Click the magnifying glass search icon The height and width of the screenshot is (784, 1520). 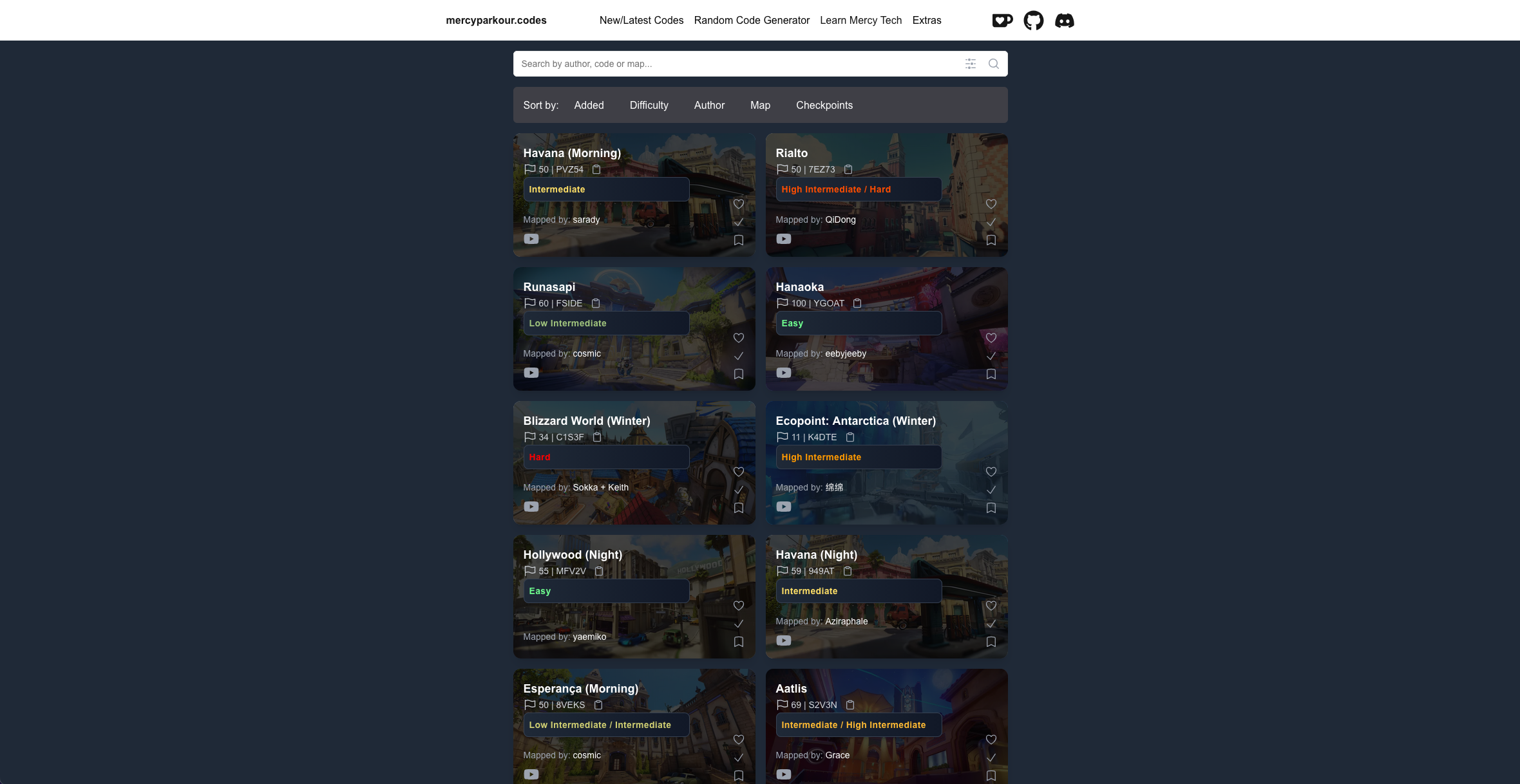pyautogui.click(x=993, y=64)
